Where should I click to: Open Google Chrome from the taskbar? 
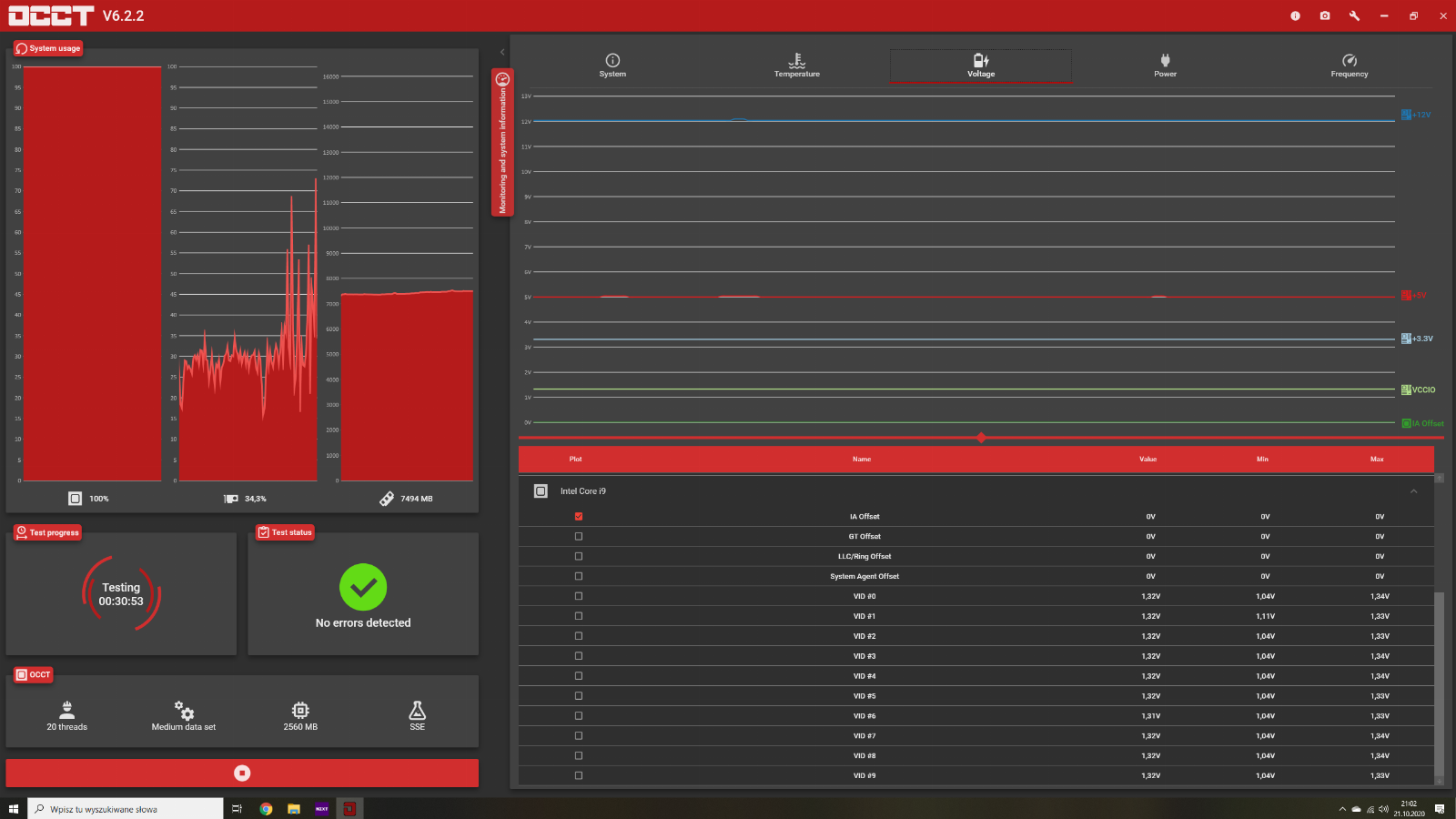[266, 809]
